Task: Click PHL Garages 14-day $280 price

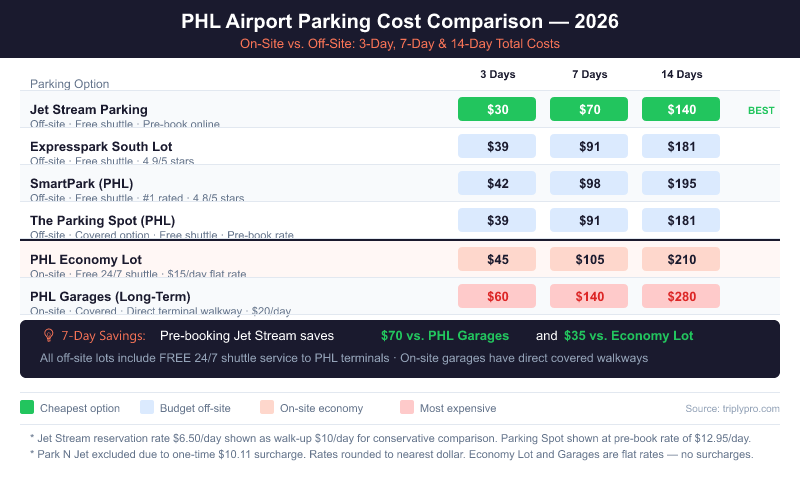Action: tap(681, 296)
